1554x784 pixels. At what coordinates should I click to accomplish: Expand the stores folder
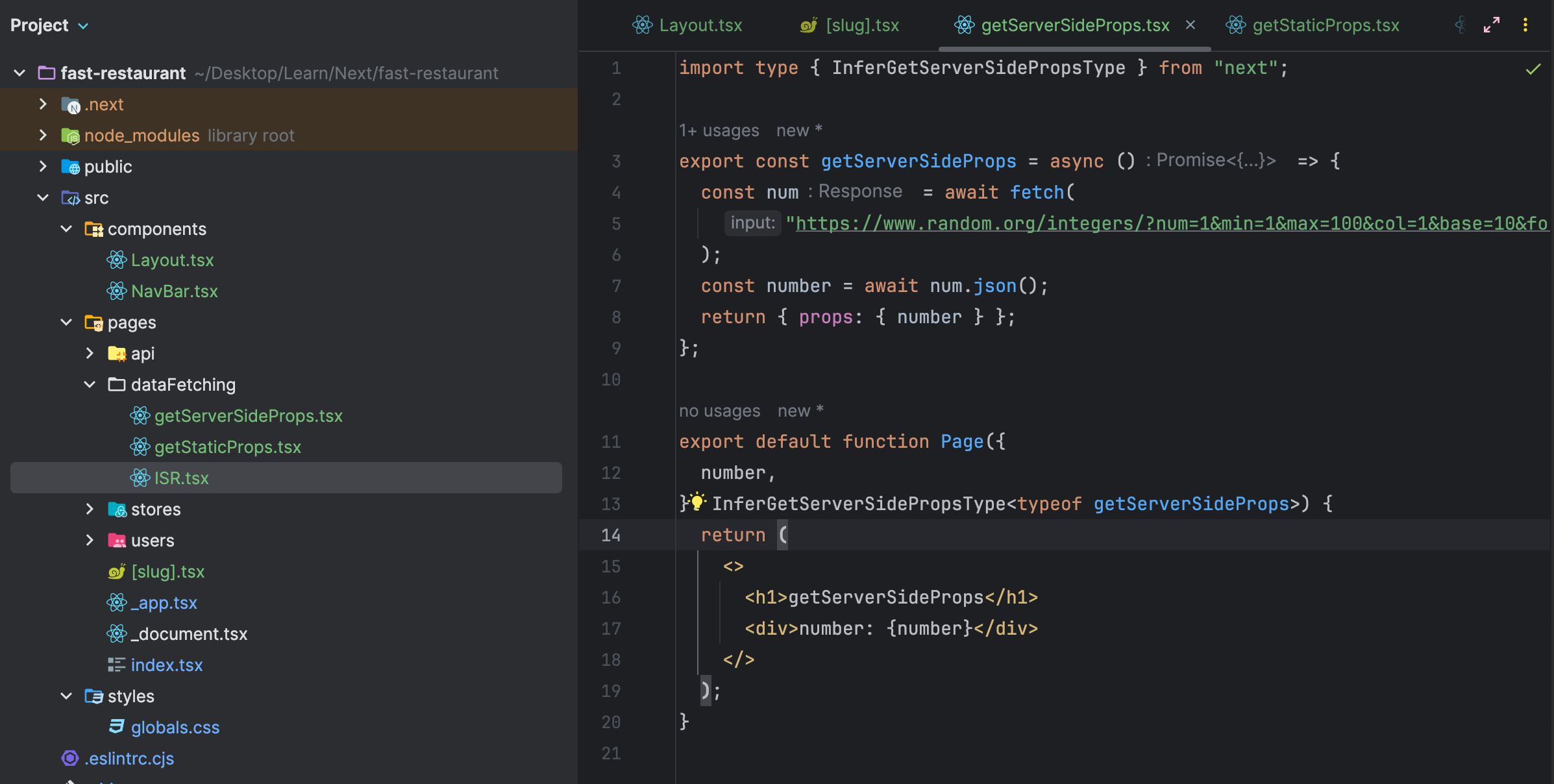coord(90,509)
